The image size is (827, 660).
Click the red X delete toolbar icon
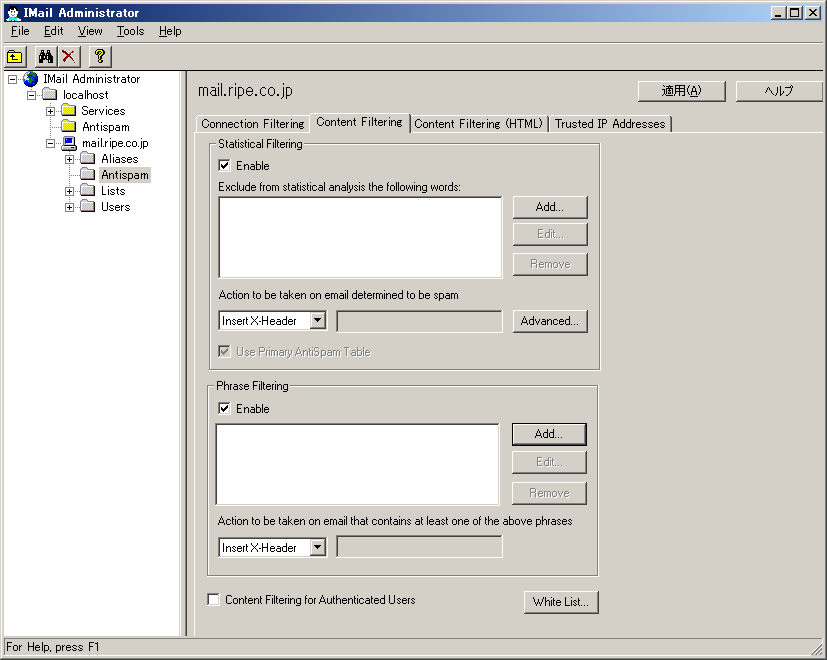click(68, 57)
